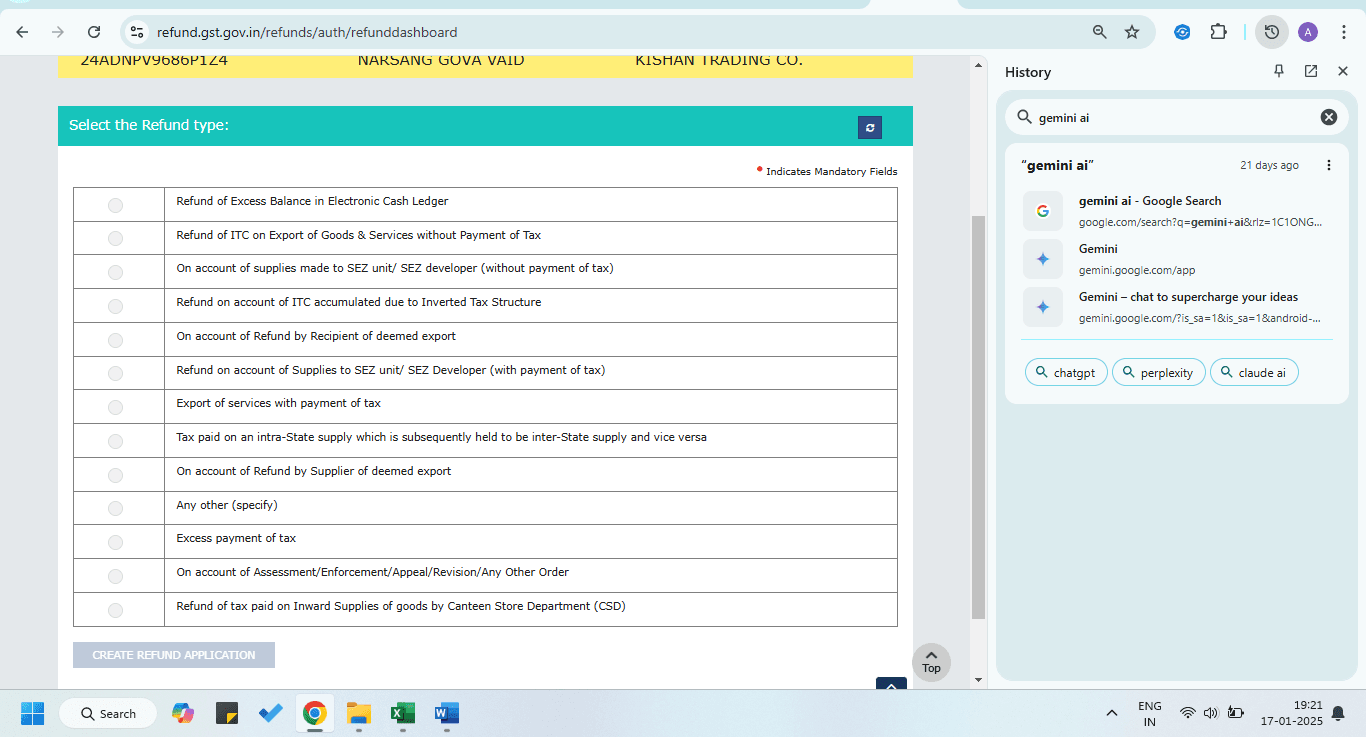
Task: Click the refresh icon in refund type header
Action: 870,127
